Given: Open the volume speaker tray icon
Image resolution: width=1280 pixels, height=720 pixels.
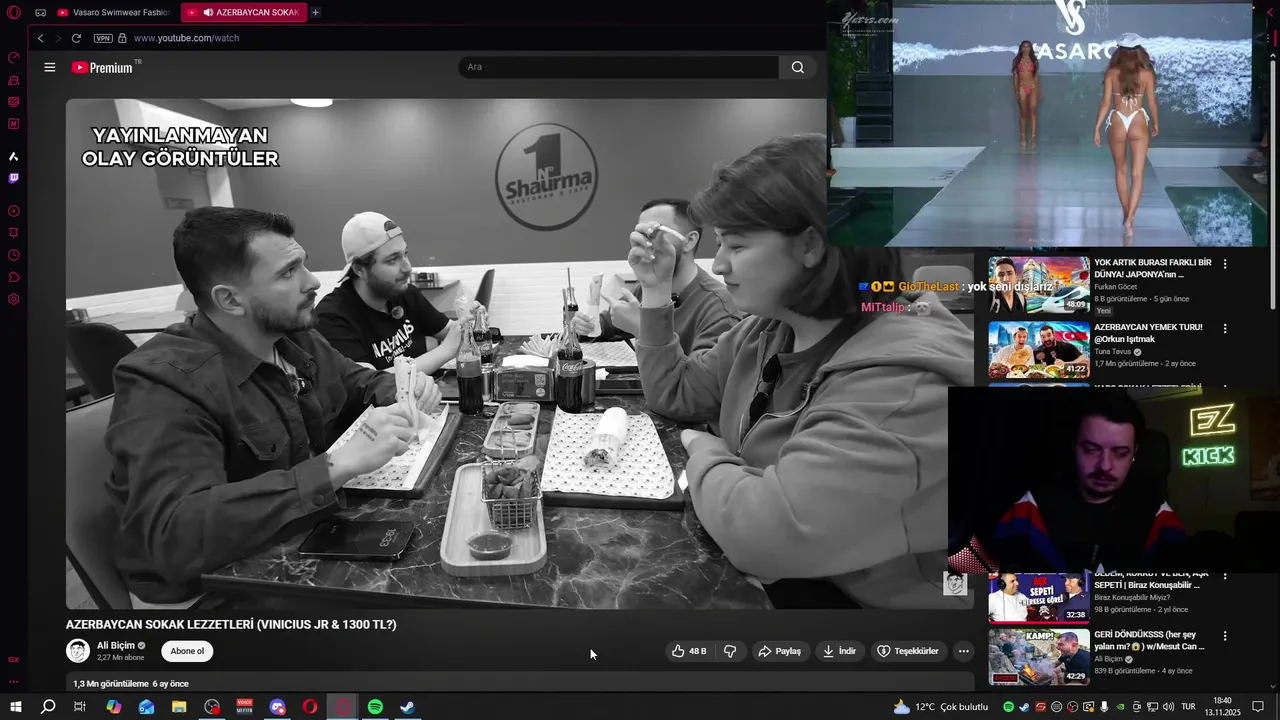Looking at the screenshot, I should pyautogui.click(x=1168, y=707).
